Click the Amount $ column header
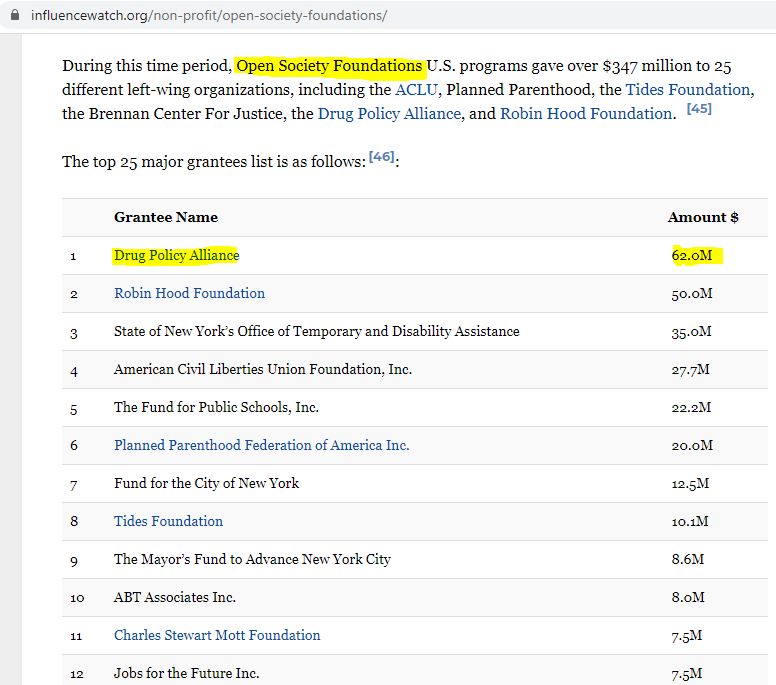The width and height of the screenshot is (776, 685). 703,217
